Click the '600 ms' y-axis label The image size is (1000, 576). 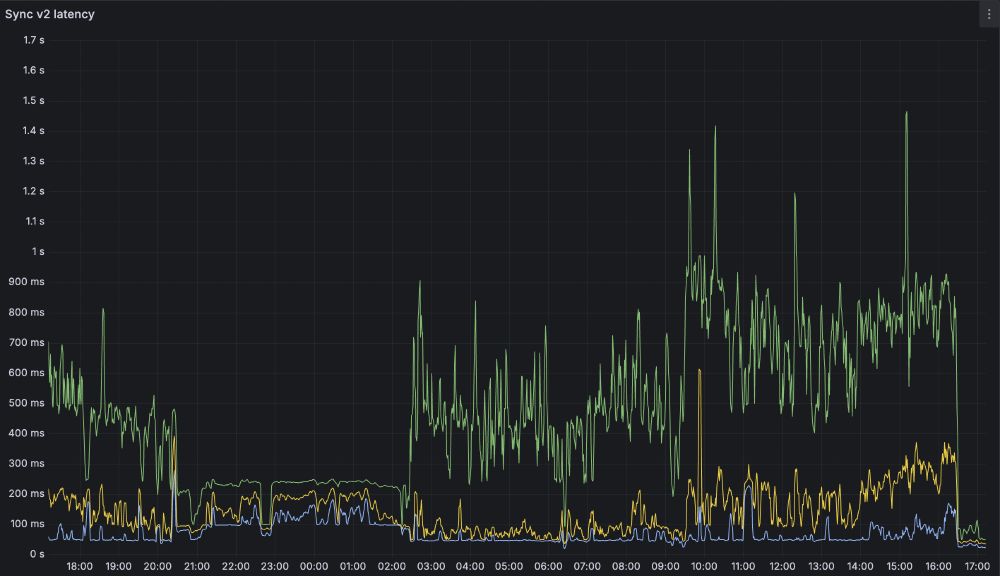point(27,373)
